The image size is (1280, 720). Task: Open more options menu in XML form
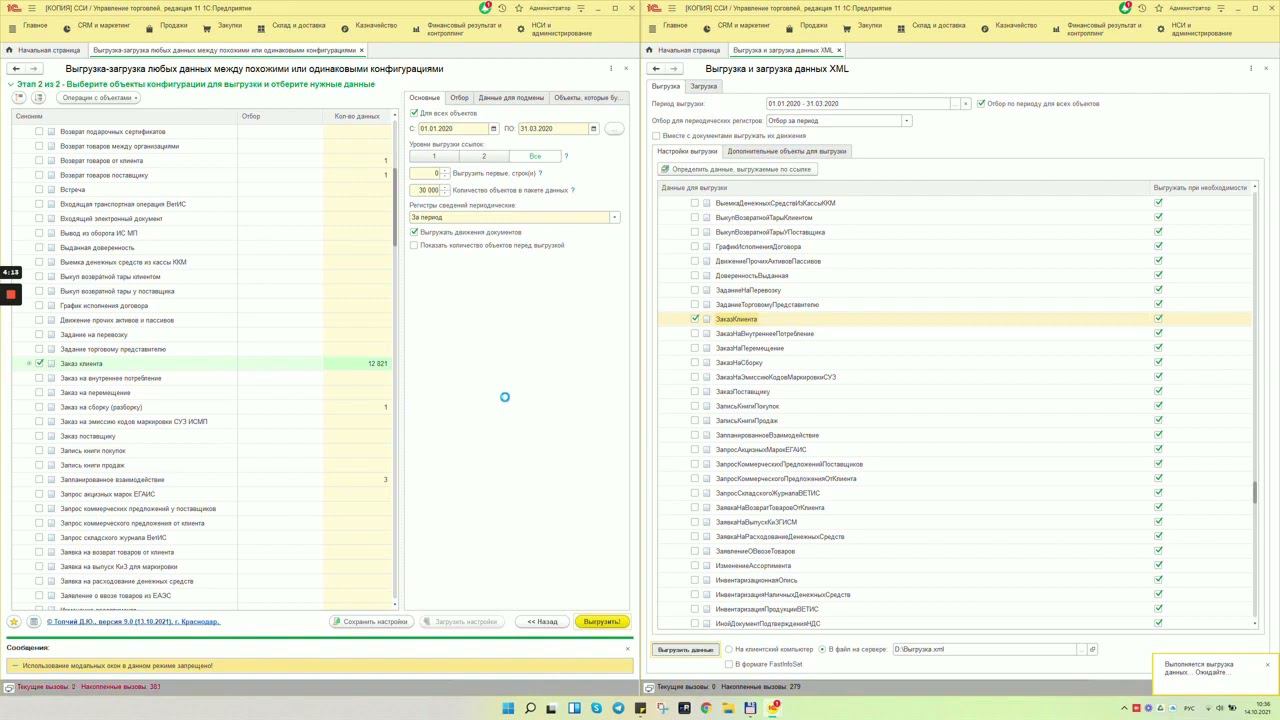click(x=1251, y=69)
